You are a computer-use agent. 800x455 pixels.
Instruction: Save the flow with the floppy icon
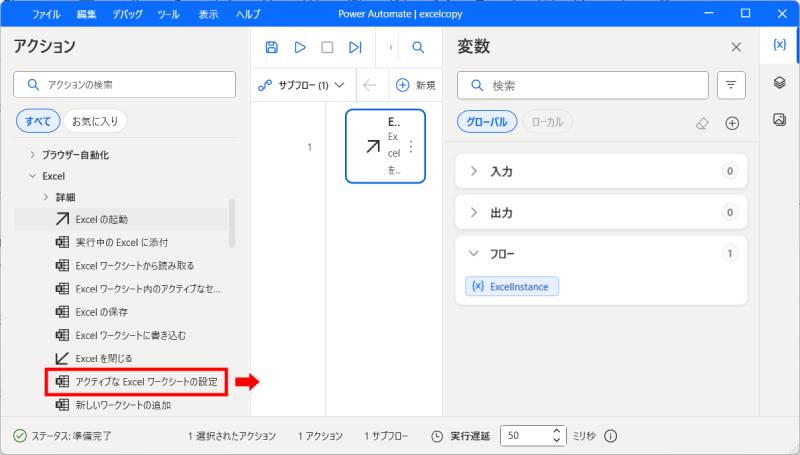click(271, 47)
